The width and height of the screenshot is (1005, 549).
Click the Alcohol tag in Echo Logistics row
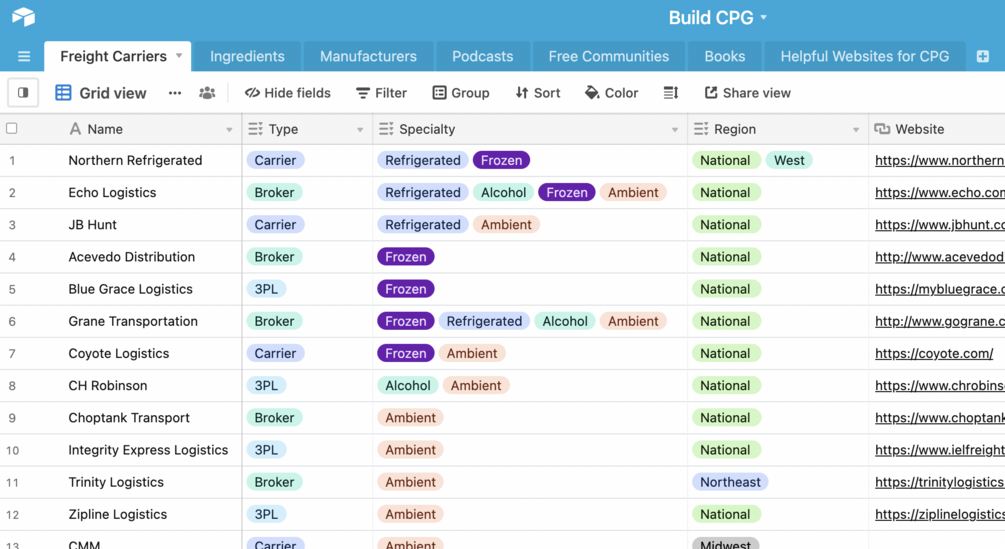pos(503,193)
